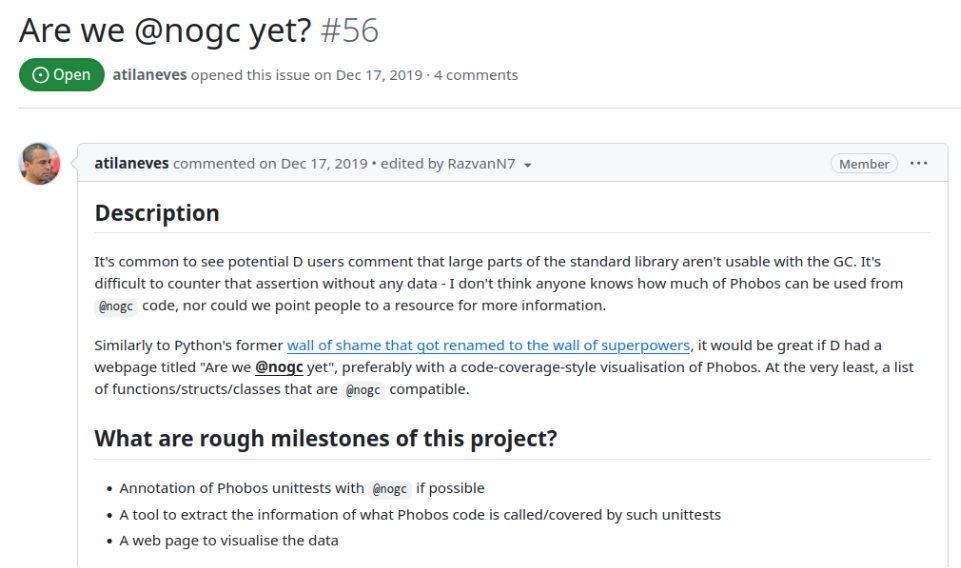
Task: Expand the edited by RazvanN7 dropdown arrow
Action: (528, 165)
